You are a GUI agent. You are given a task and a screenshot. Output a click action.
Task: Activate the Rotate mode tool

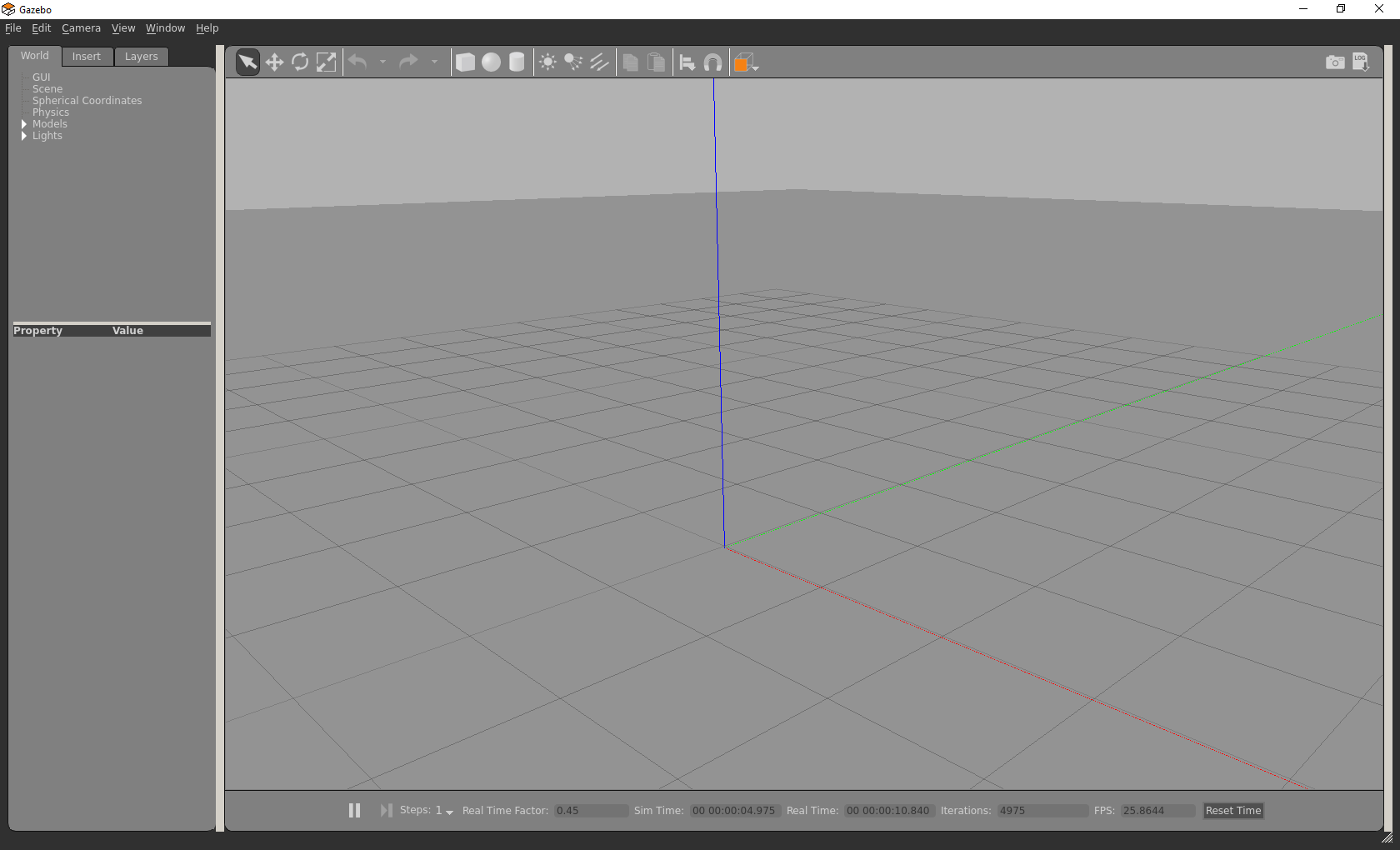(300, 62)
